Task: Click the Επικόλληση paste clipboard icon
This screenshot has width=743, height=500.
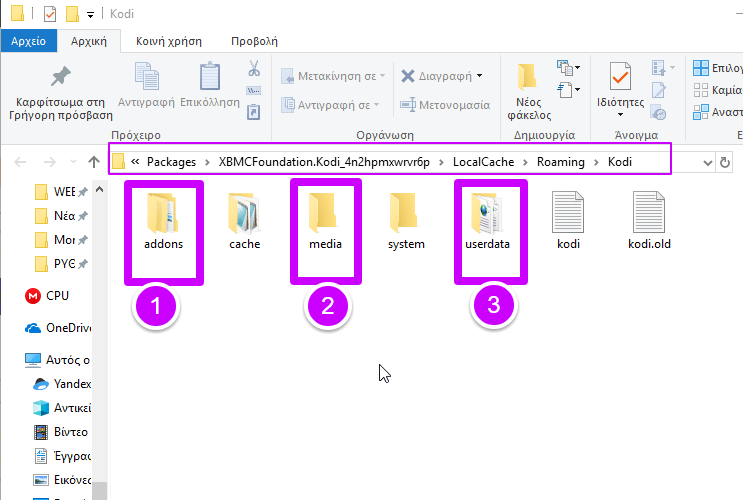Action: point(210,85)
